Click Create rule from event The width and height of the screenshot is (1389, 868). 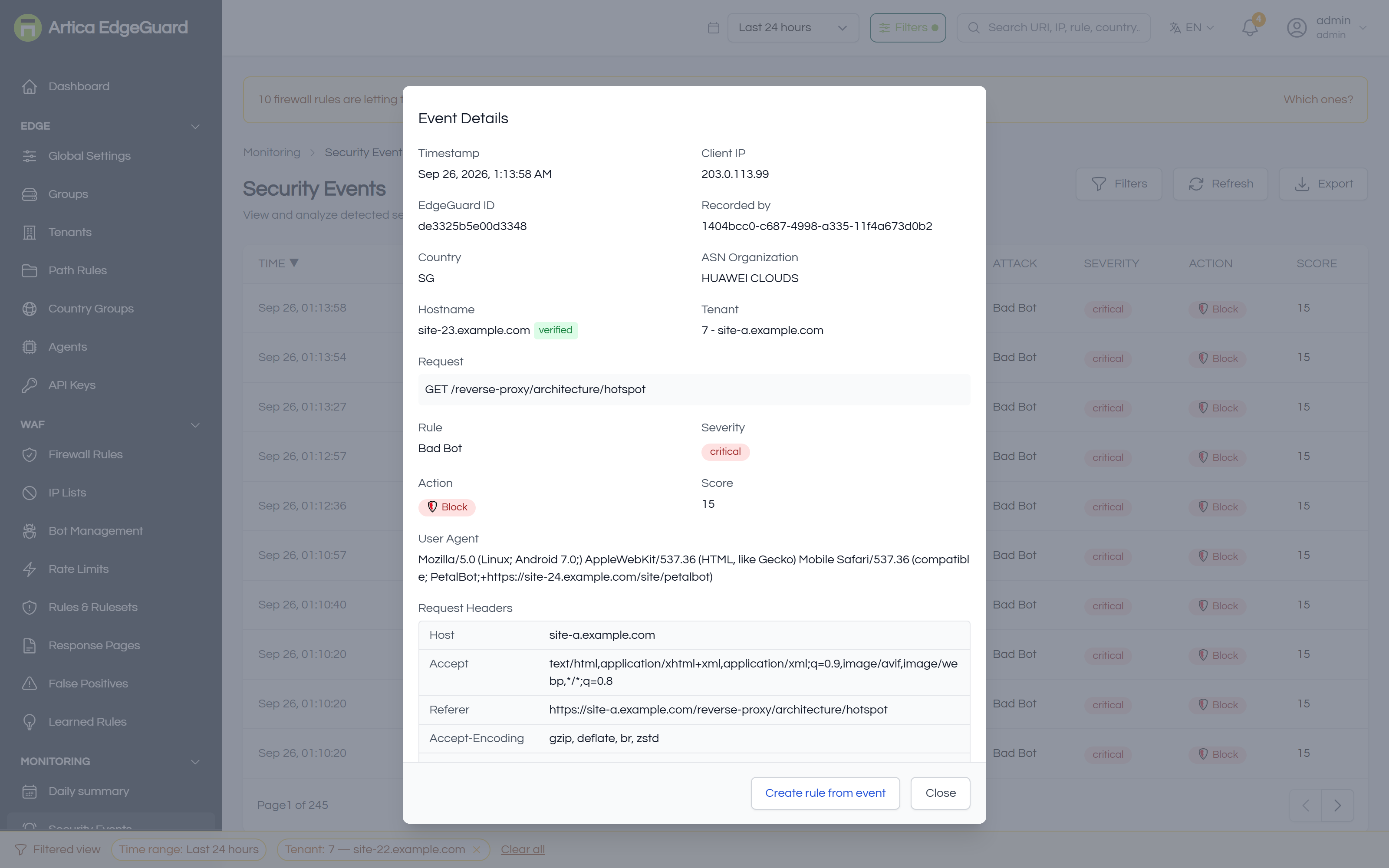pyautogui.click(x=825, y=793)
